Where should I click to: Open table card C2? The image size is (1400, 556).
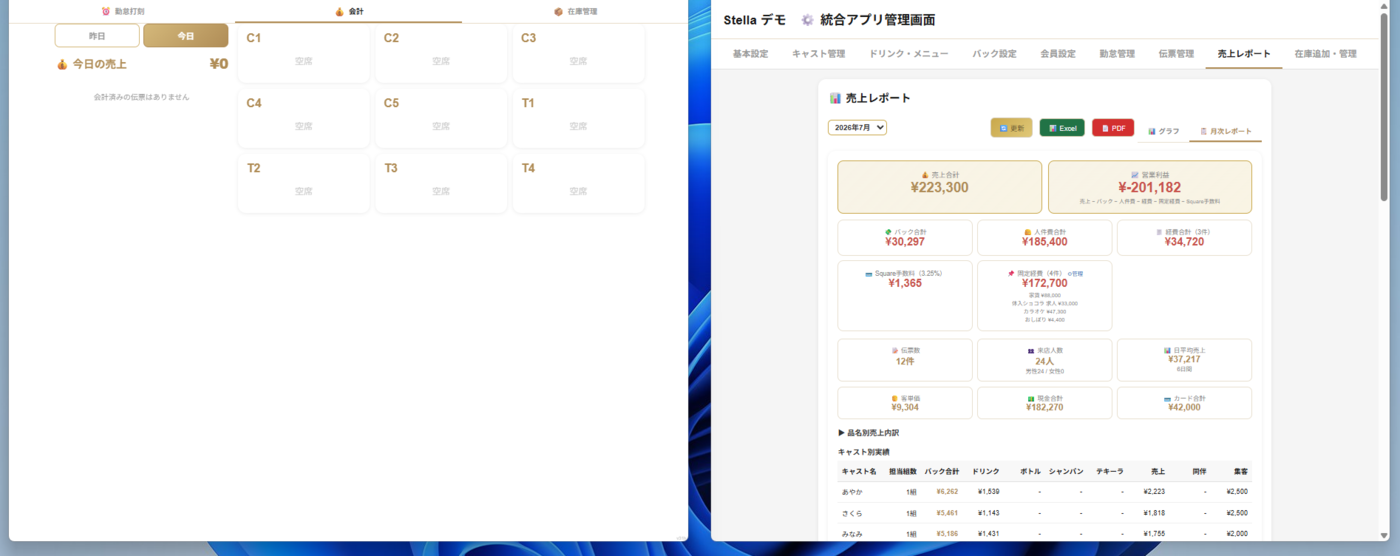[441, 53]
